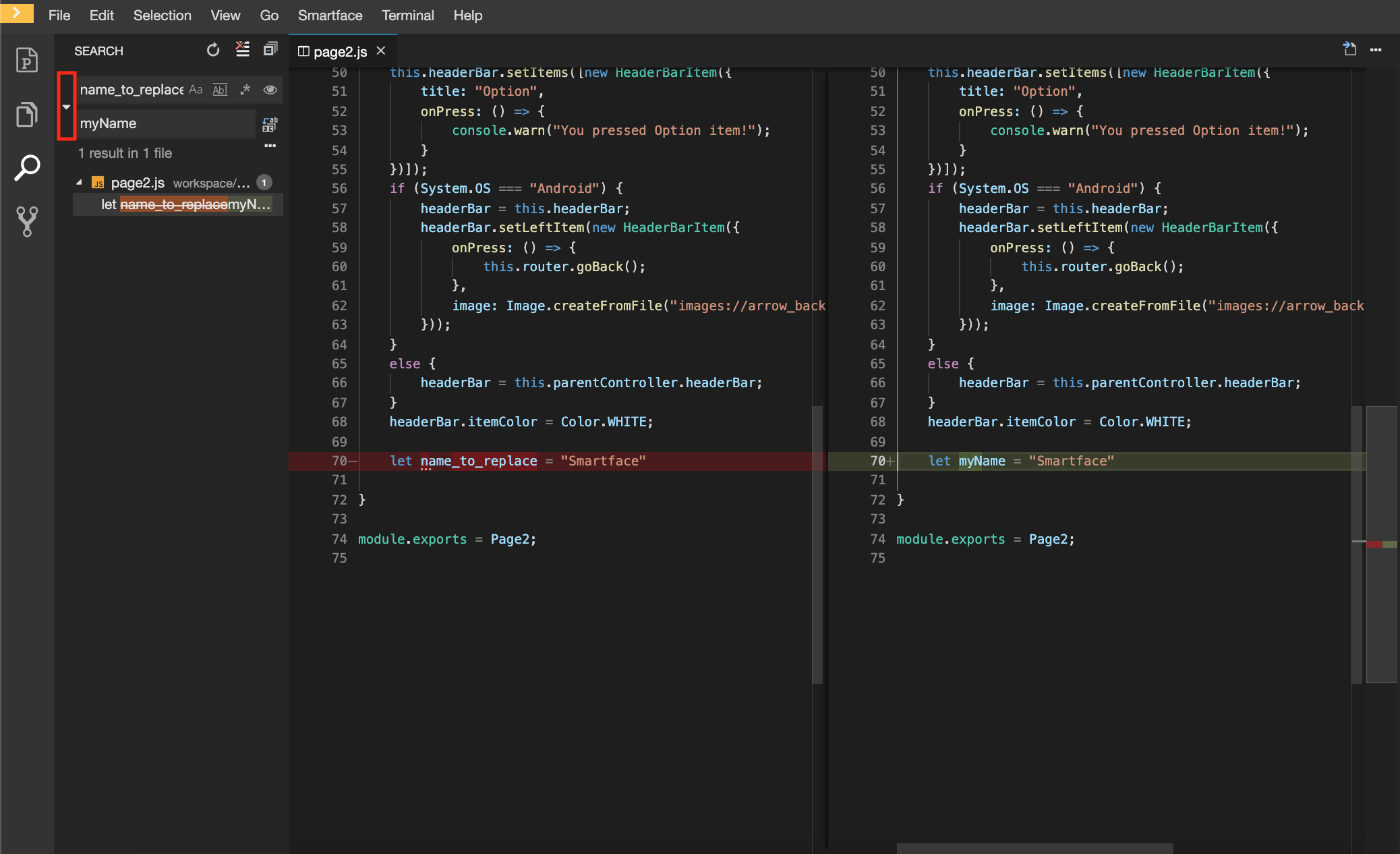Toggle Match Whole Word option

point(220,90)
